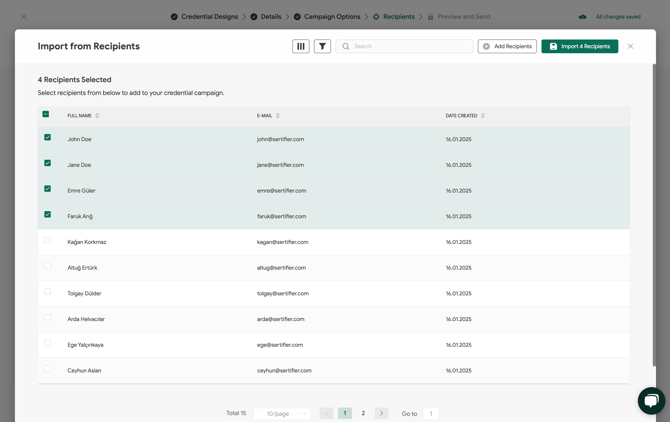The width and height of the screenshot is (670, 422).
Task: Uncheck John Doe's checkbox
Action: [47, 138]
